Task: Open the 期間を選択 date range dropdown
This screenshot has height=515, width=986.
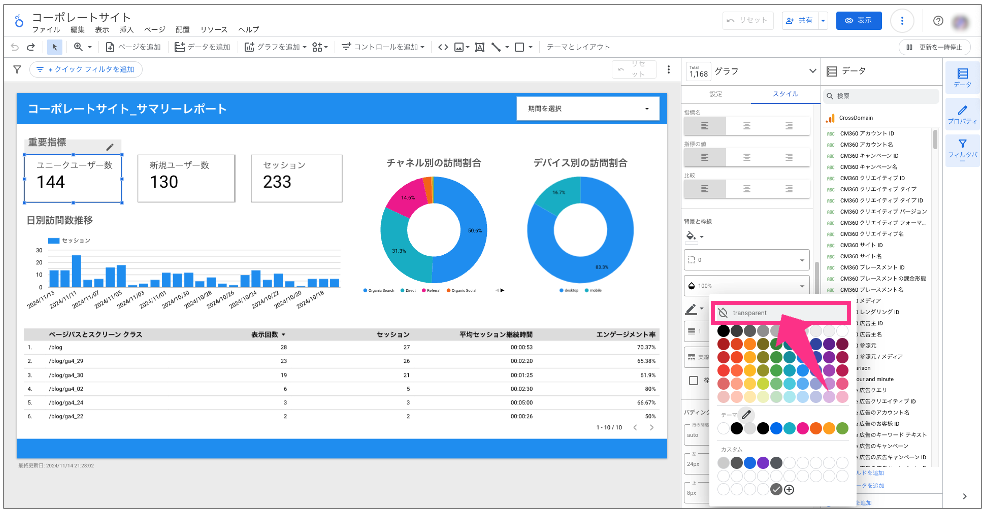Action: [588, 109]
